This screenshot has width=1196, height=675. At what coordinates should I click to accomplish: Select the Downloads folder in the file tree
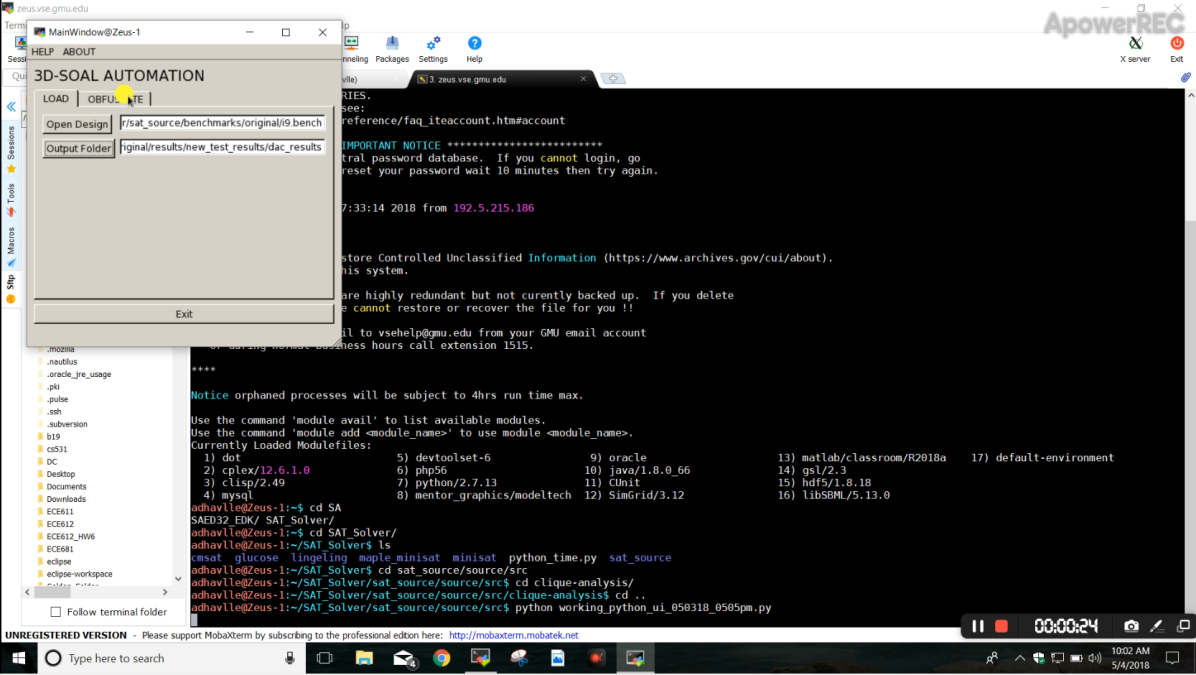point(66,499)
